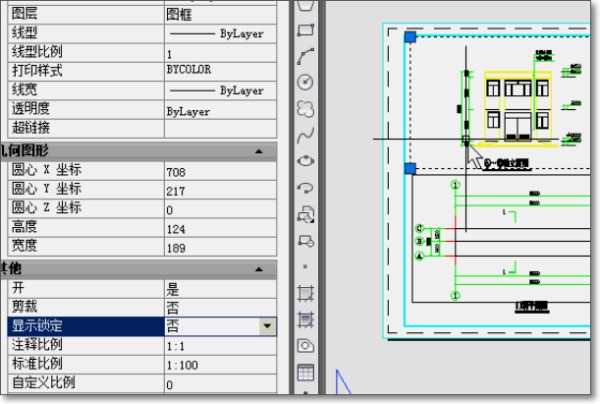This screenshot has width=600, height=404.
Task: Click the top-left blue viewport grip
Action: [410, 37]
